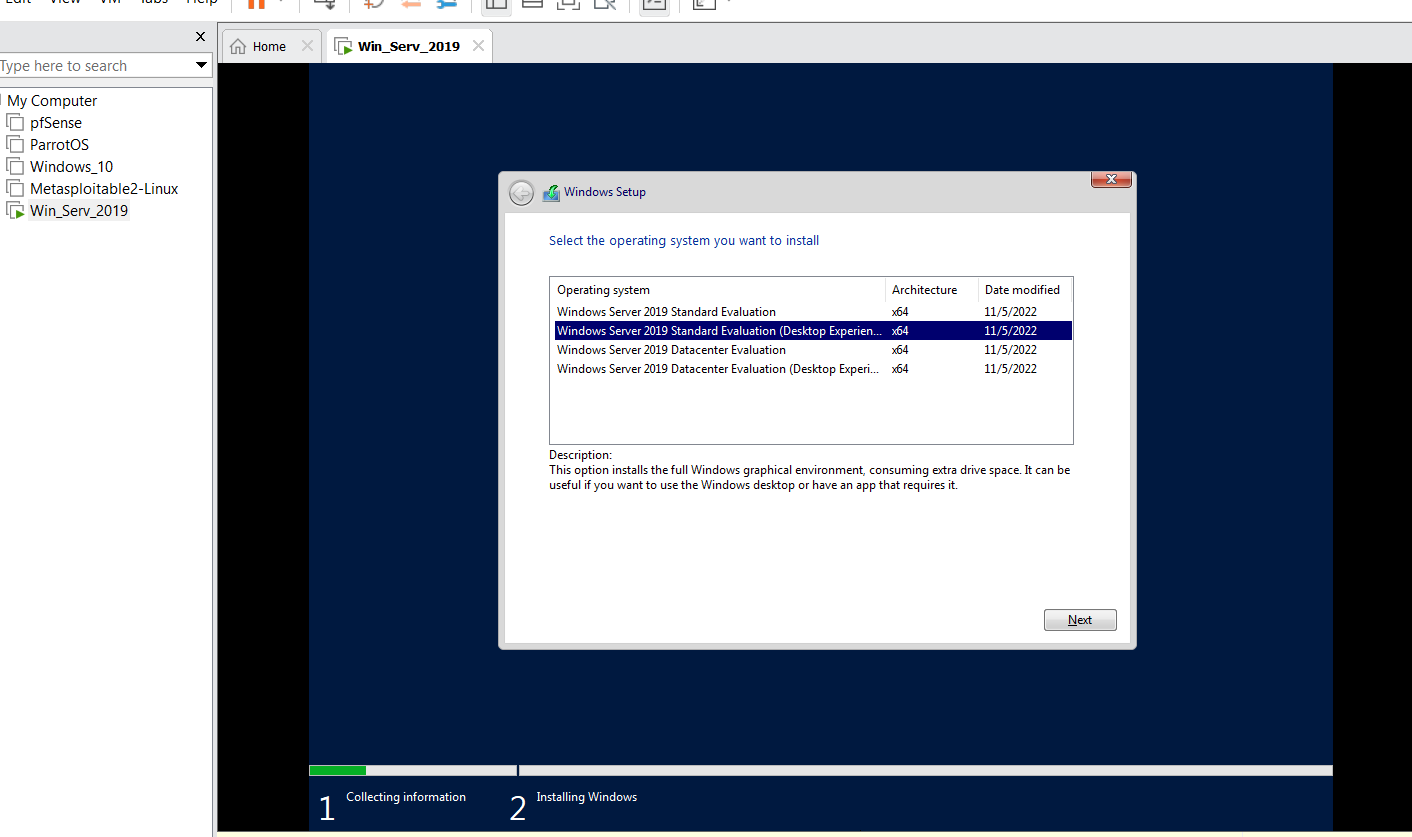Select the ParrotOS virtual machine
1412x837 pixels.
tap(59, 145)
